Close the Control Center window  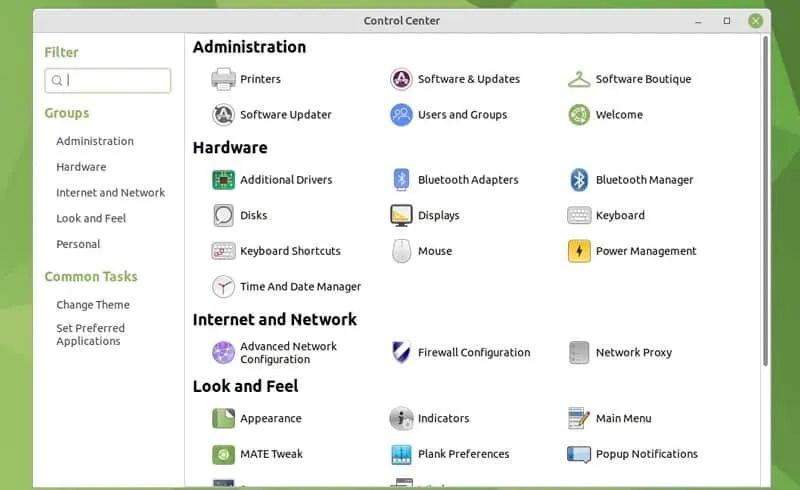pyautogui.click(x=756, y=21)
